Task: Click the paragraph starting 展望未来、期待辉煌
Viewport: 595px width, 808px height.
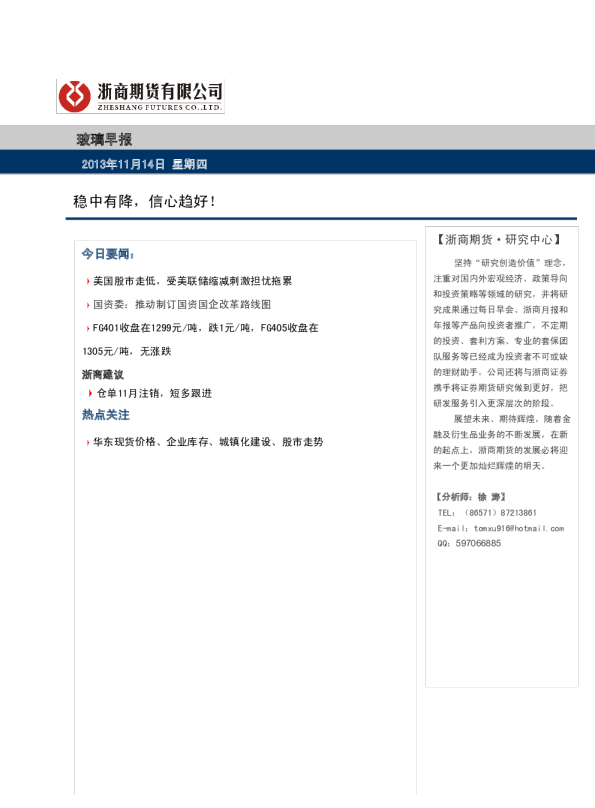Action: click(501, 442)
